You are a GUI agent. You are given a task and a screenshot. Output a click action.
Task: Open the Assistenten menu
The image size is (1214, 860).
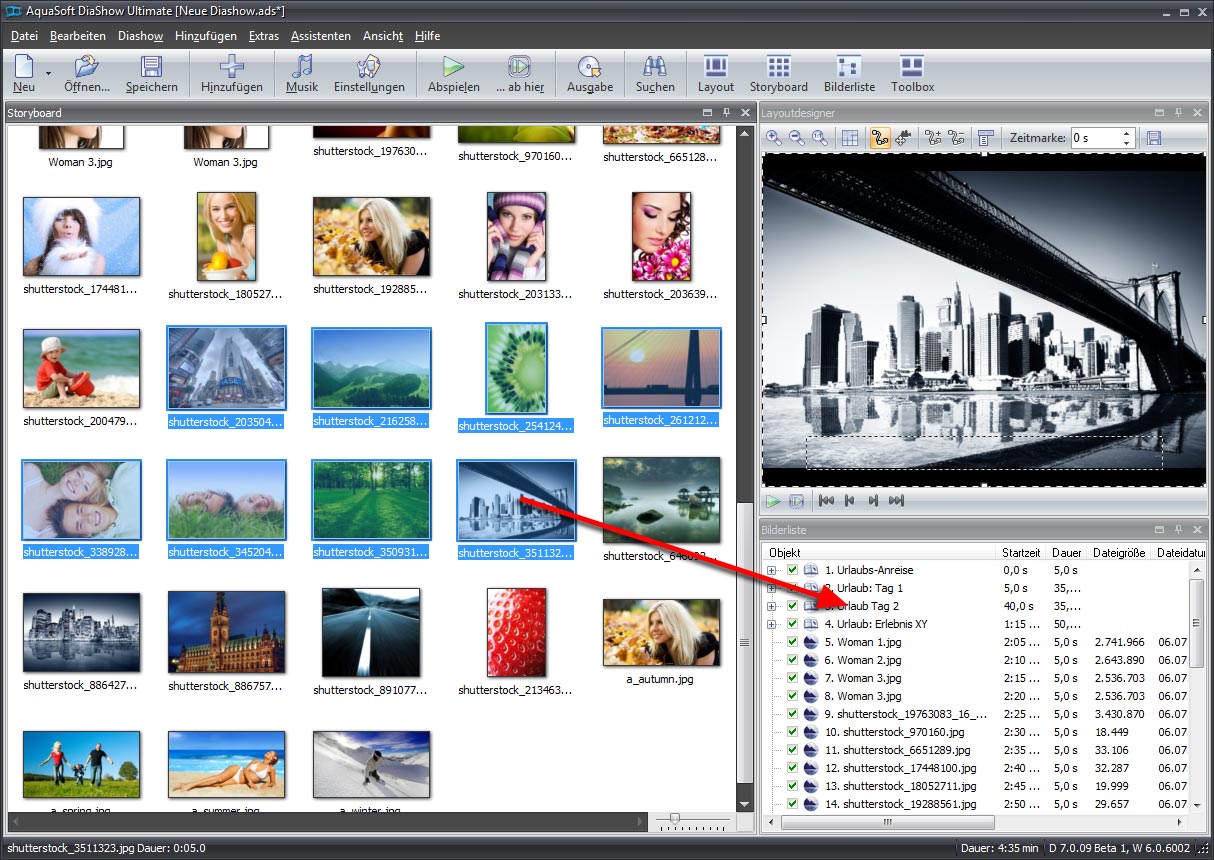[320, 36]
